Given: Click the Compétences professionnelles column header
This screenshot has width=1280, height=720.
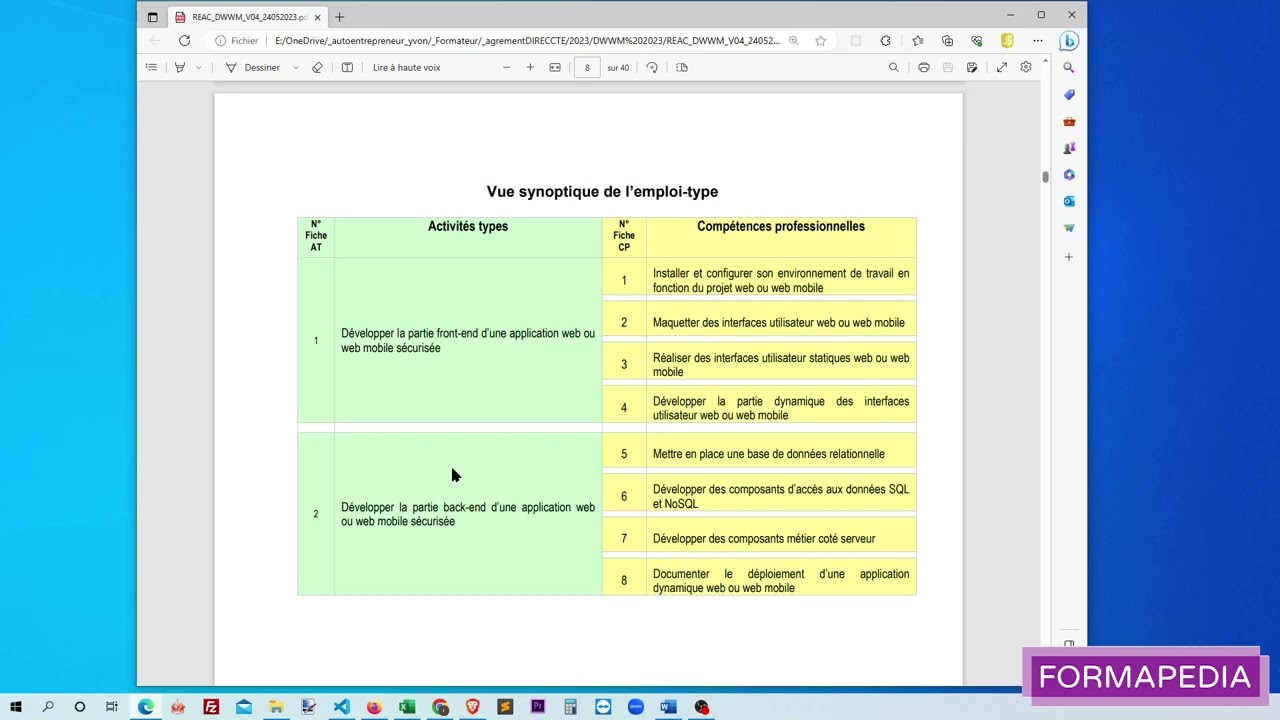Looking at the screenshot, I should (781, 226).
